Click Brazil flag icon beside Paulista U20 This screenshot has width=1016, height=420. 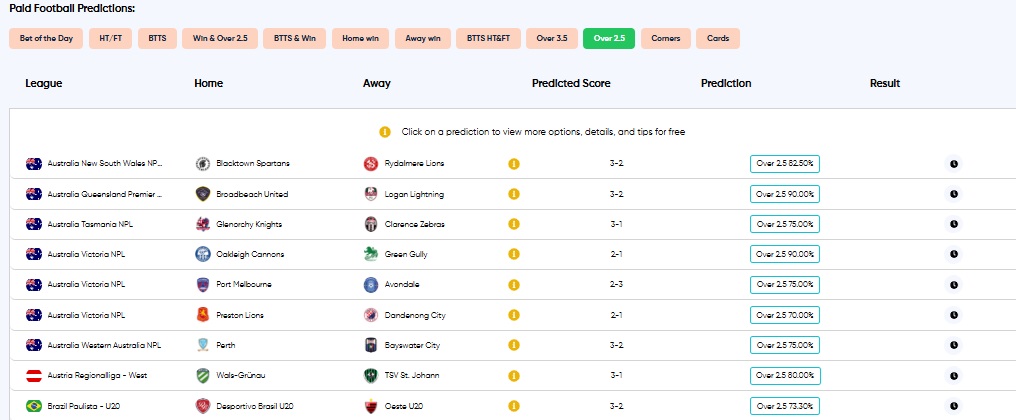click(x=34, y=406)
